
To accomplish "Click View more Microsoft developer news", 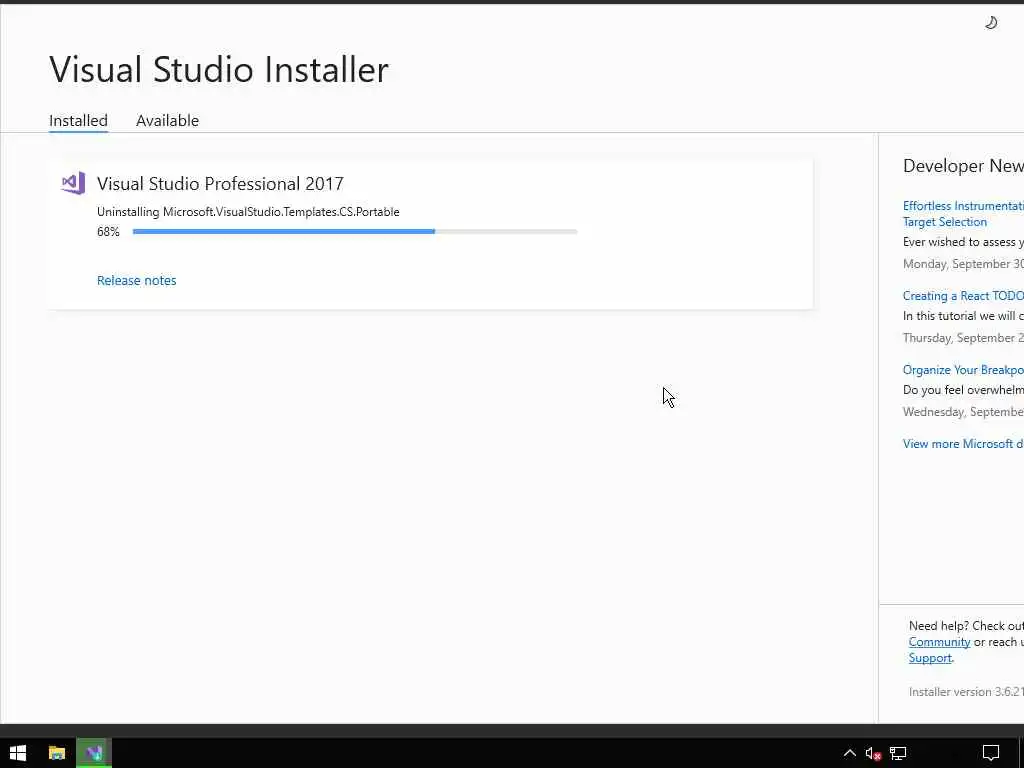I will (x=963, y=443).
